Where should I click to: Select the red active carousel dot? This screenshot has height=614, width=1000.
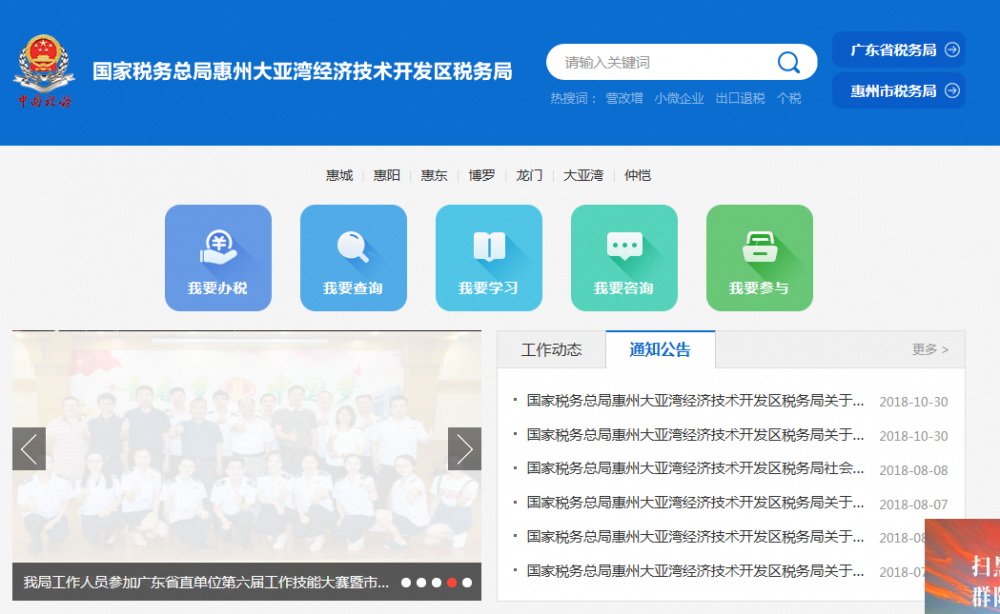(452, 582)
